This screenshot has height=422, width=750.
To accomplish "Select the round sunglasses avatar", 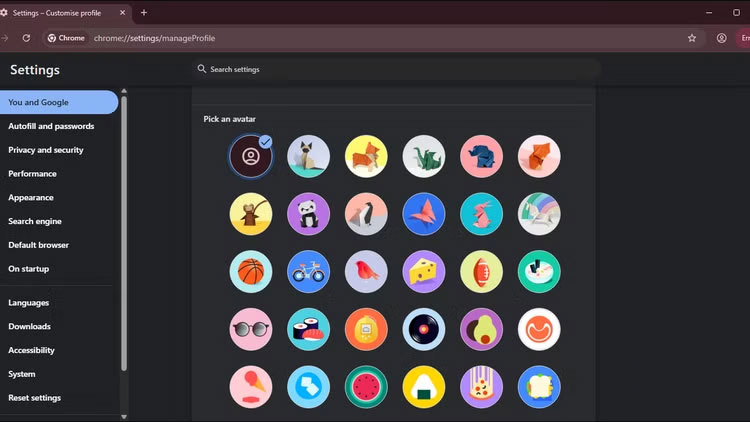I will (251, 329).
